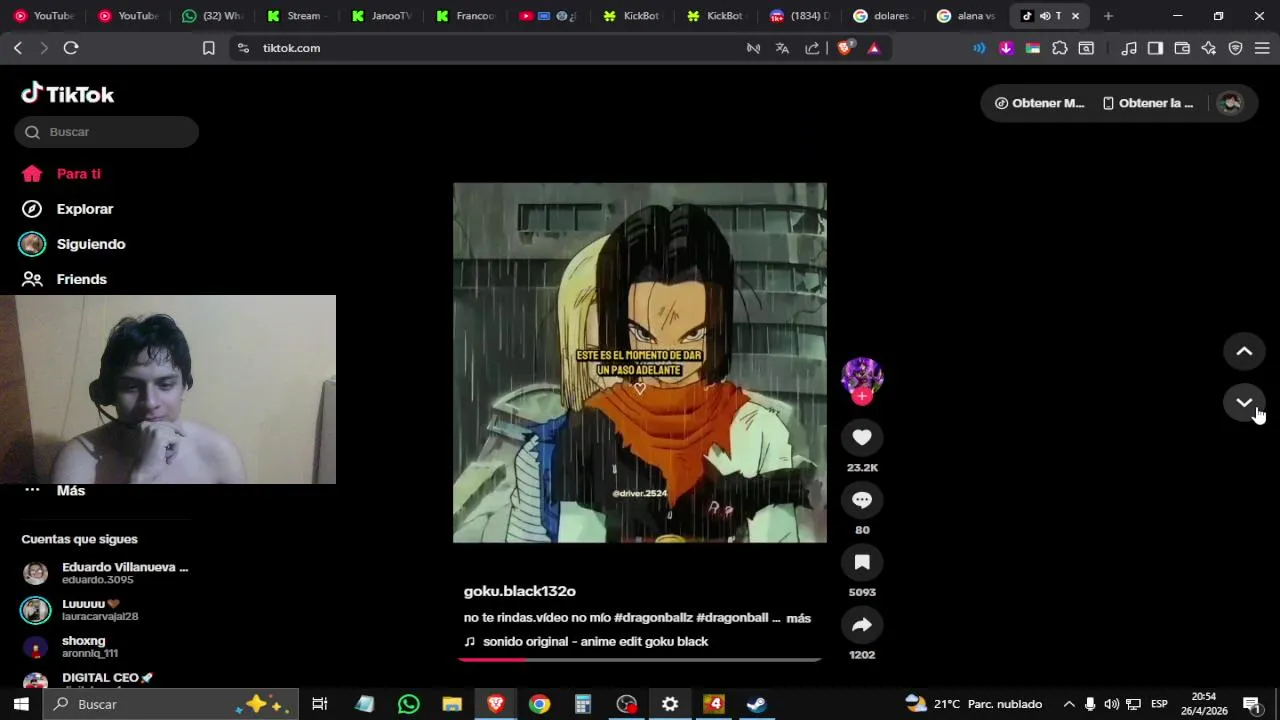
Task: Seek in the video progress bar
Action: point(640,660)
